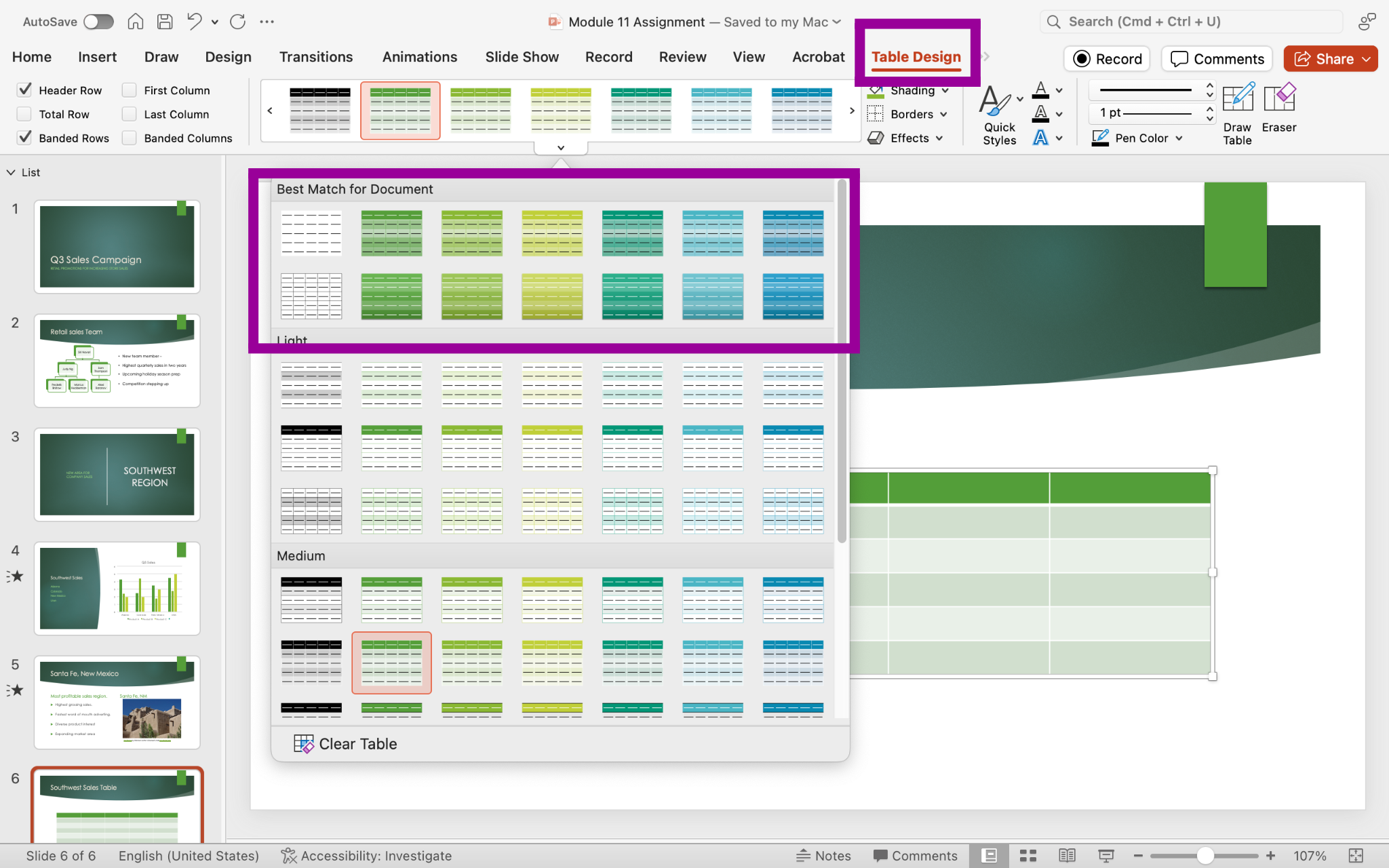
Task: Click the Comments button in the ribbon
Action: [1217, 59]
